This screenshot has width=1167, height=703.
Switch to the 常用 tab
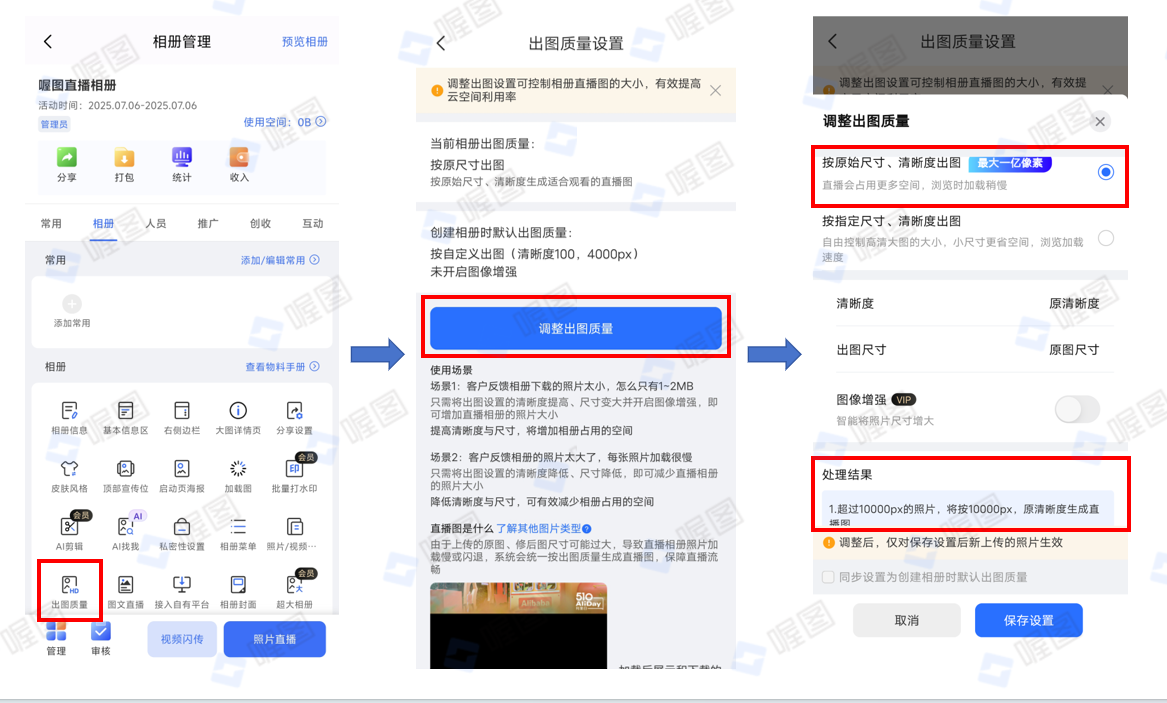pos(51,223)
